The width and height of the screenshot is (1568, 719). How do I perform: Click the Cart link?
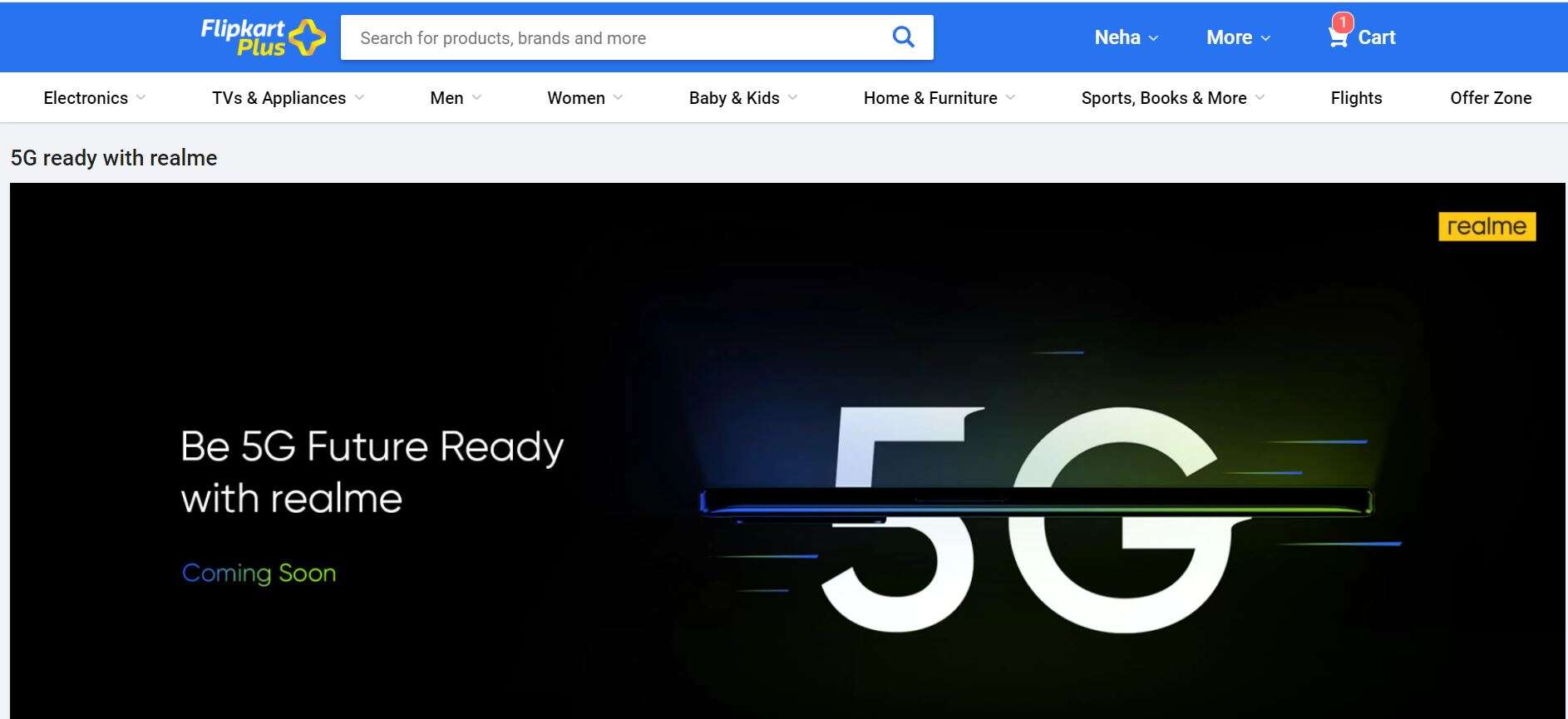coord(1377,37)
